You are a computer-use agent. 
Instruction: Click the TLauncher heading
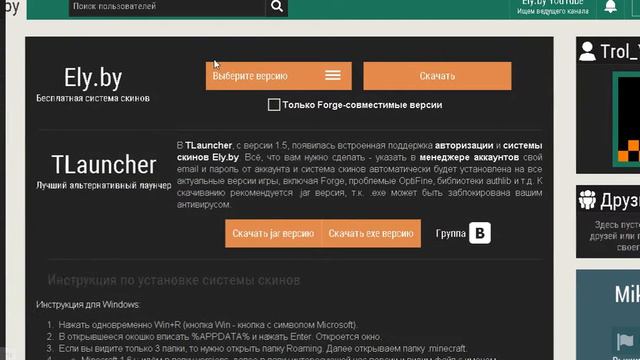pyautogui.click(x=104, y=164)
